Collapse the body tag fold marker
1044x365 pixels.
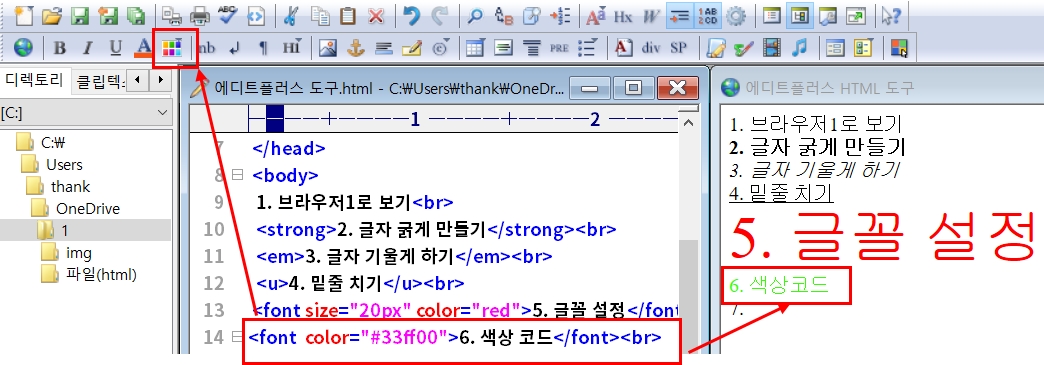coord(237,175)
